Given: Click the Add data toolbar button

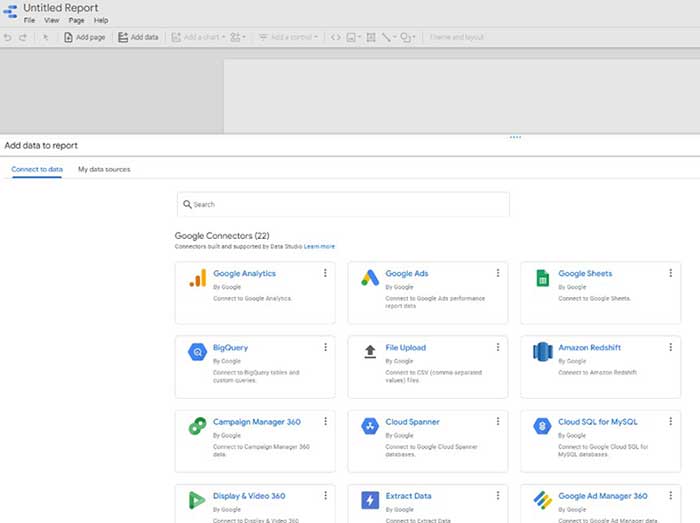Looking at the screenshot, I should click(138, 37).
